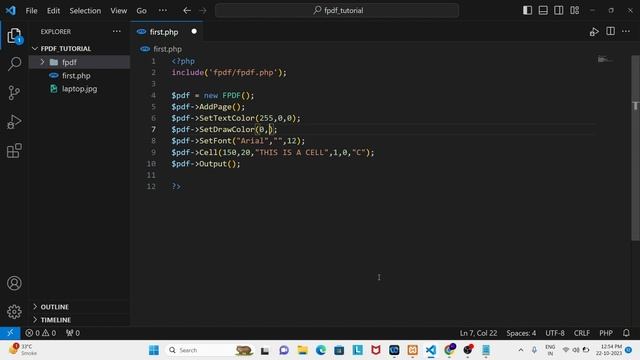
Task: Click the SetTextColor(255,0,0) line
Action: pos(236,118)
